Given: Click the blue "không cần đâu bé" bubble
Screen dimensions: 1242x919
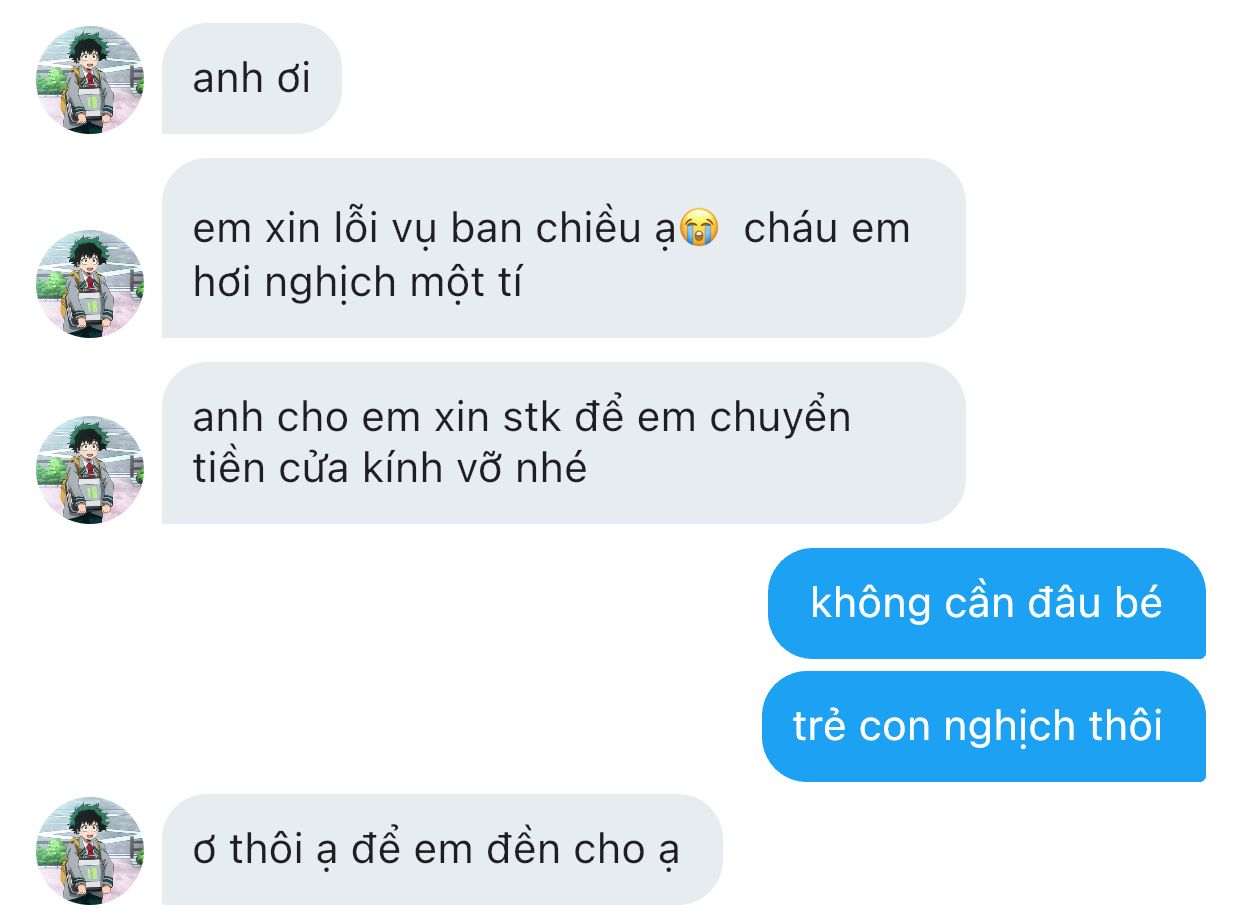Looking at the screenshot, I should coord(986,603).
